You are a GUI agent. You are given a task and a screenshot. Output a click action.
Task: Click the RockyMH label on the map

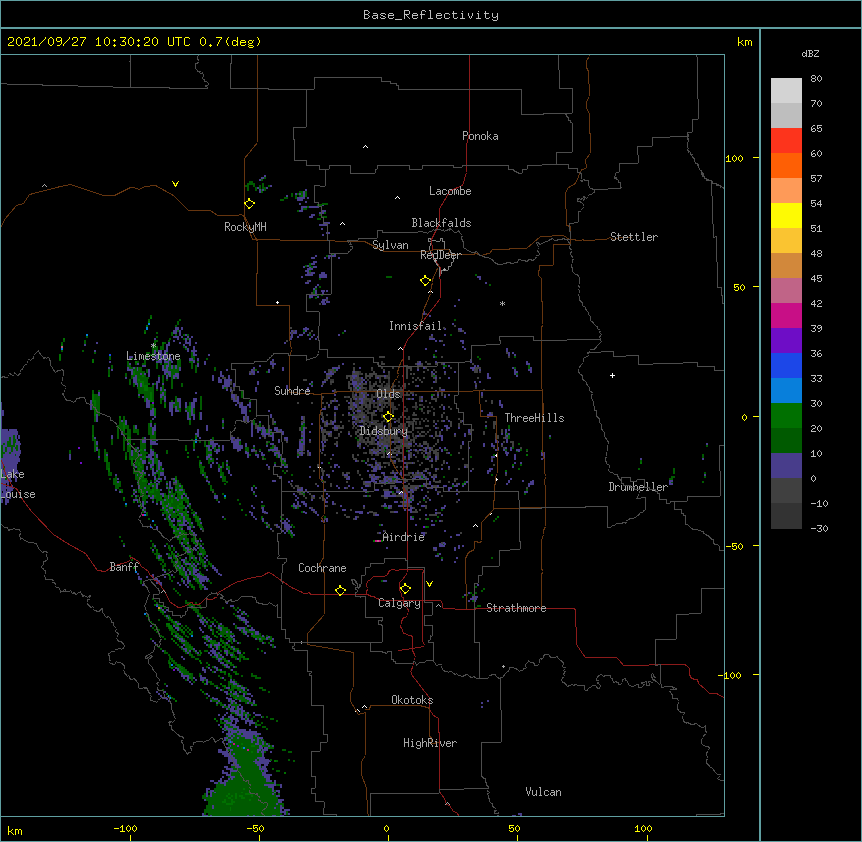(245, 227)
